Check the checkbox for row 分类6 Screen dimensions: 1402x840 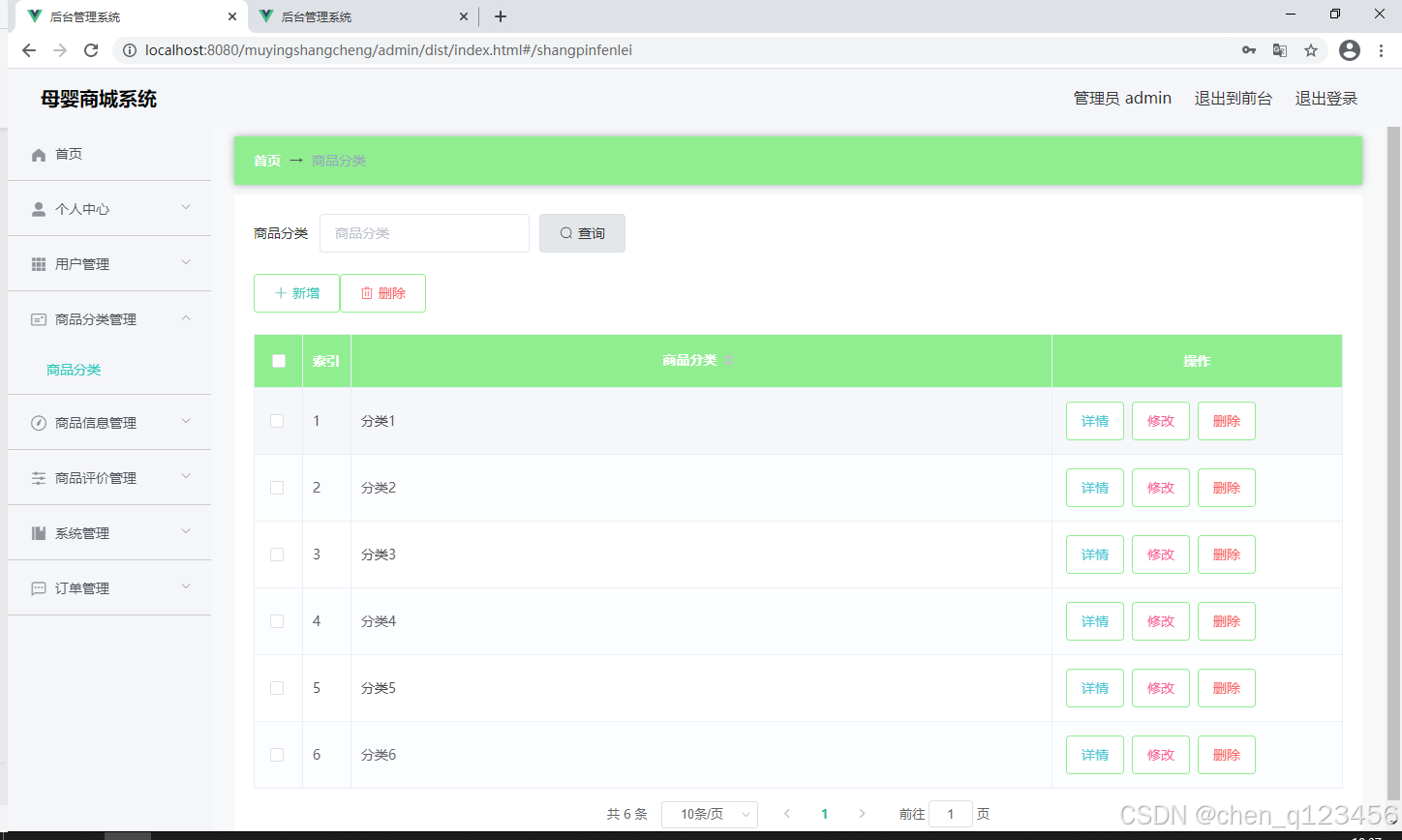click(277, 755)
